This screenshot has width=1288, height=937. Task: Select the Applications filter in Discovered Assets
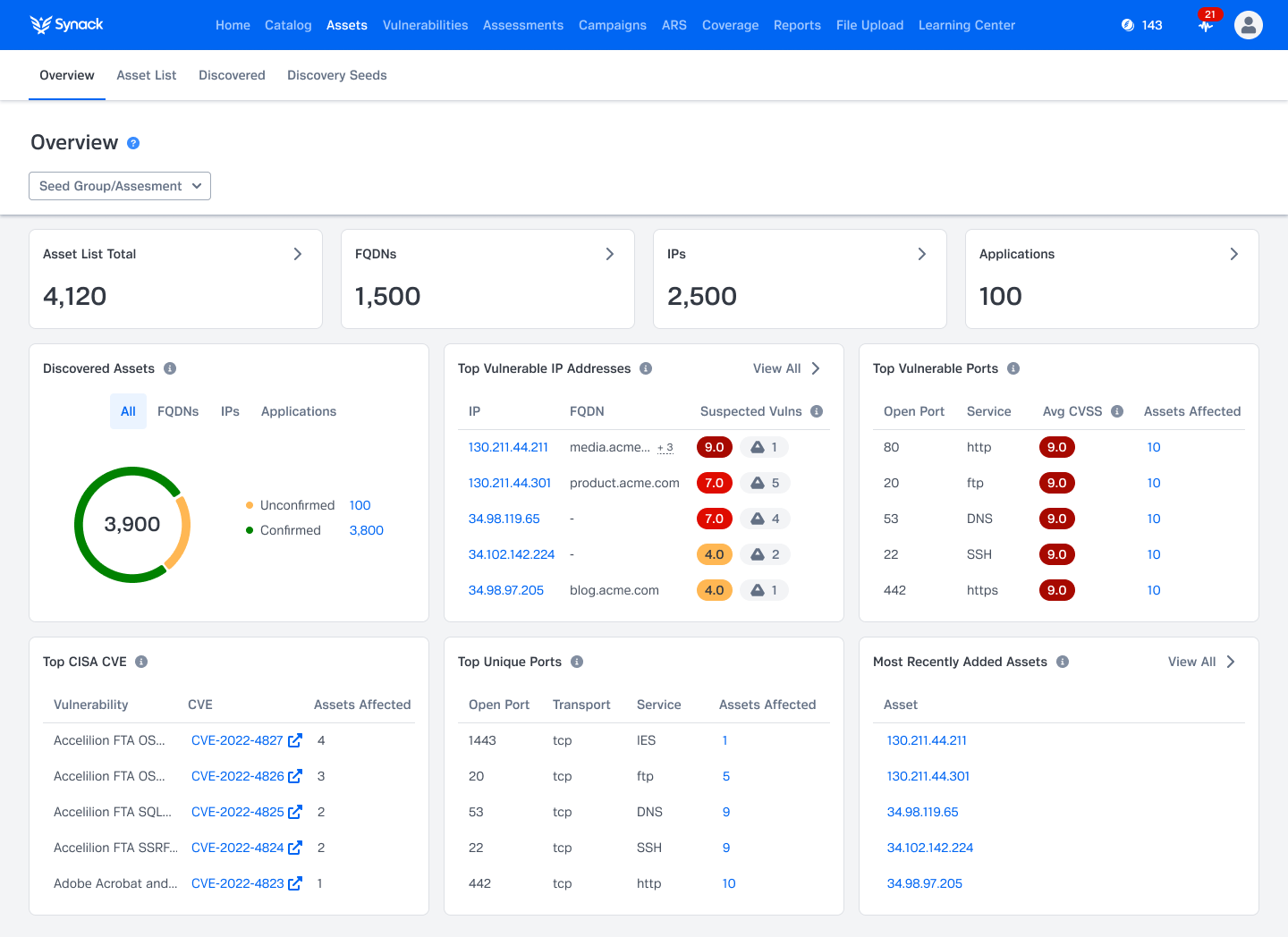click(x=299, y=411)
